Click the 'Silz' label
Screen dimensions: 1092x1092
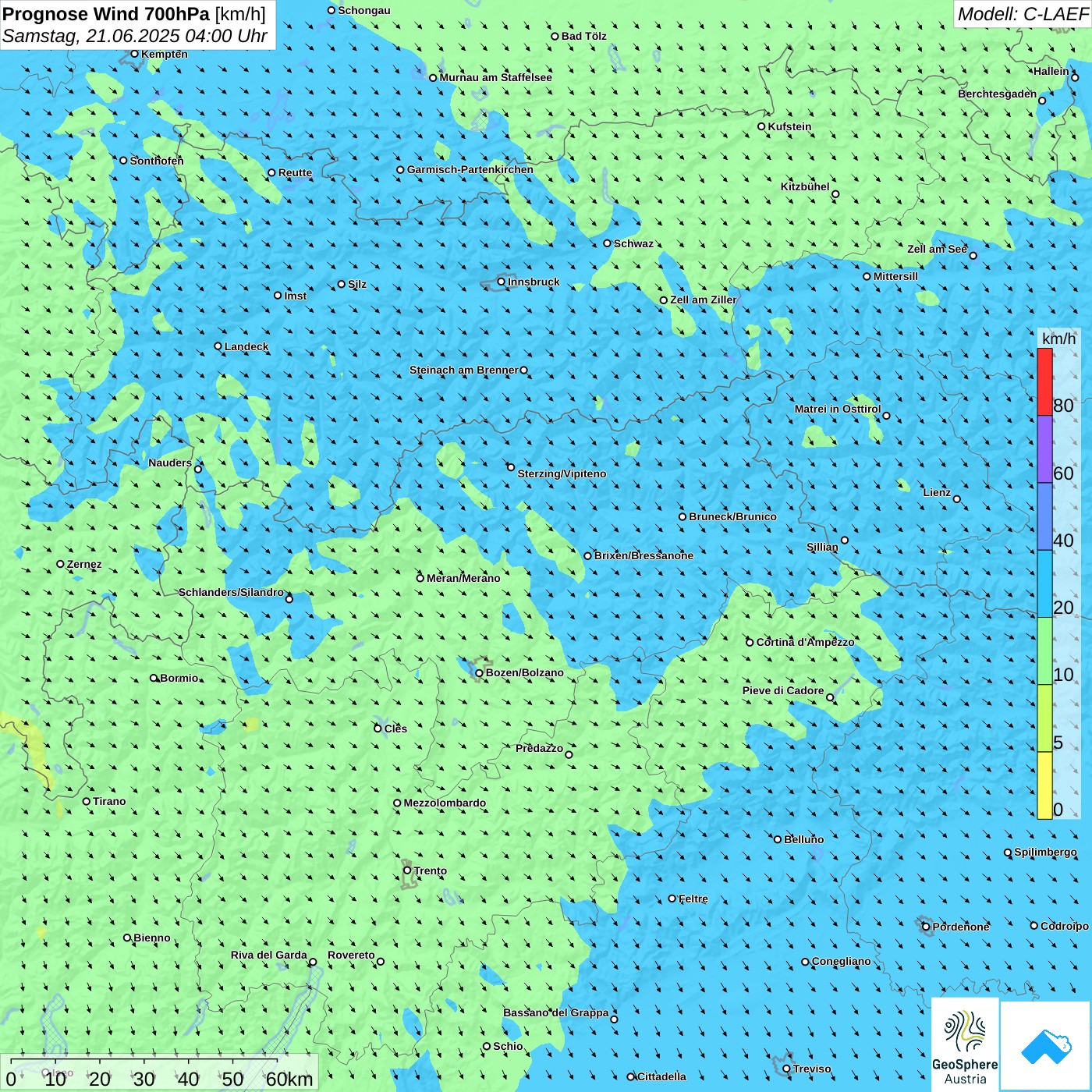coord(357,284)
